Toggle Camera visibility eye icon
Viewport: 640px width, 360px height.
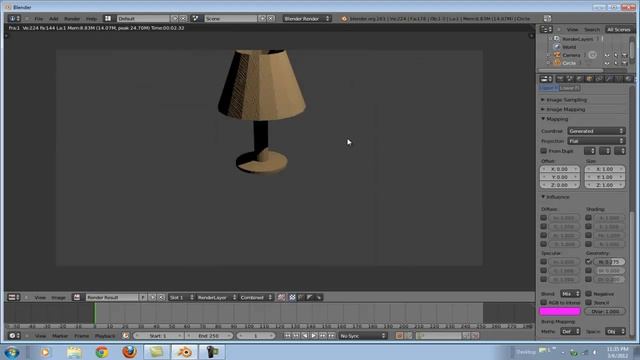pyautogui.click(x=607, y=55)
